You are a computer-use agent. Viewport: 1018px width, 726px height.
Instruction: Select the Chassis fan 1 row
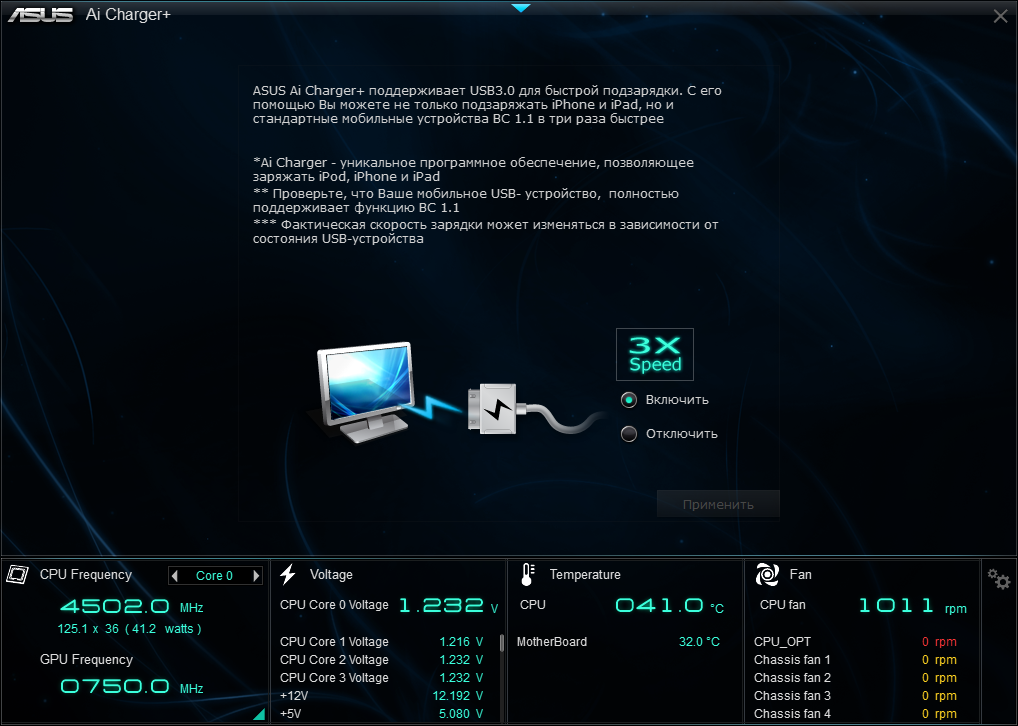tap(855, 660)
